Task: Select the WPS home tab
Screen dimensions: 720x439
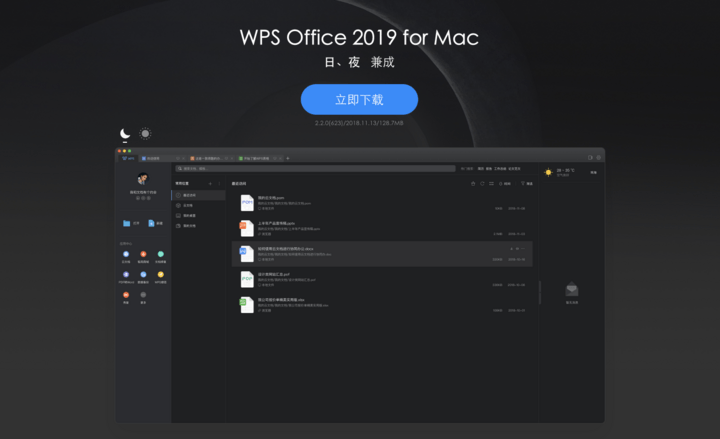Action: point(127,158)
